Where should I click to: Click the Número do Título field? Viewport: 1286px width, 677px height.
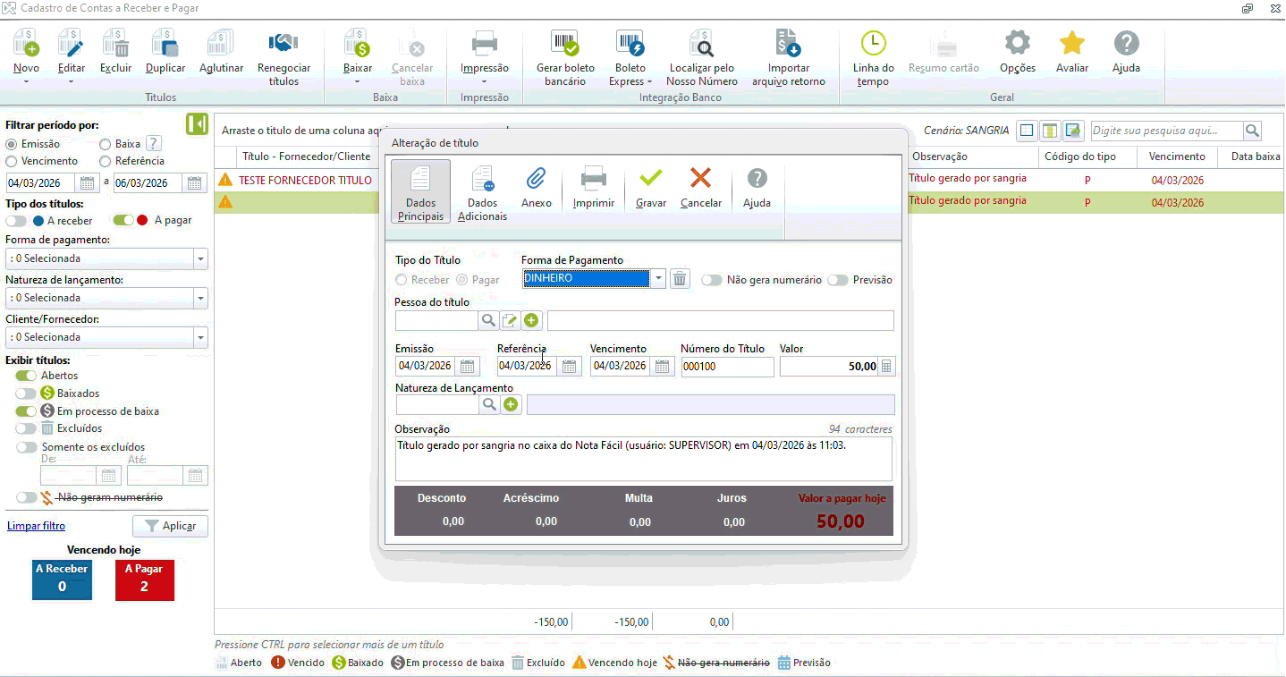pyautogui.click(x=727, y=367)
